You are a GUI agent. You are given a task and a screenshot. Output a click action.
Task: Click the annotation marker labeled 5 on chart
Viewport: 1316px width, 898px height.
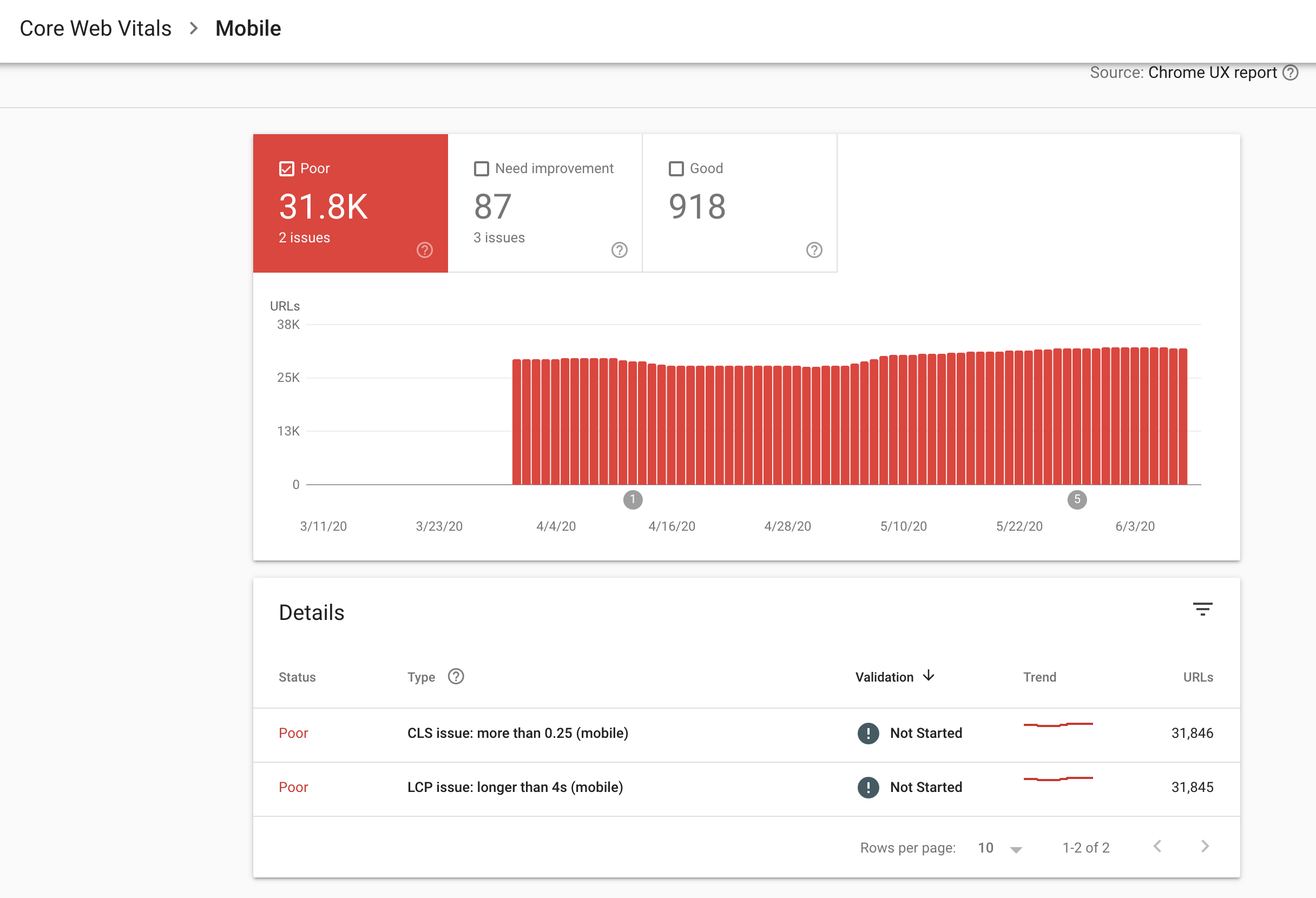(x=1077, y=500)
